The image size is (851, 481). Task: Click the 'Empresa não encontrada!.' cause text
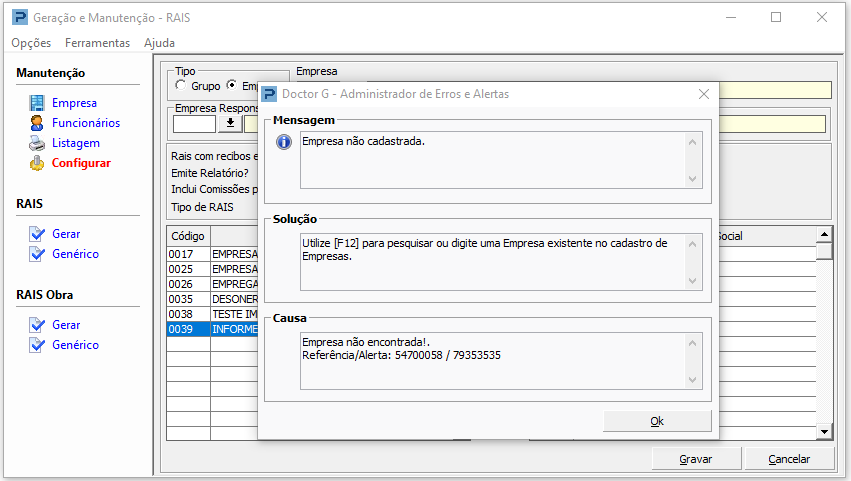[366, 342]
